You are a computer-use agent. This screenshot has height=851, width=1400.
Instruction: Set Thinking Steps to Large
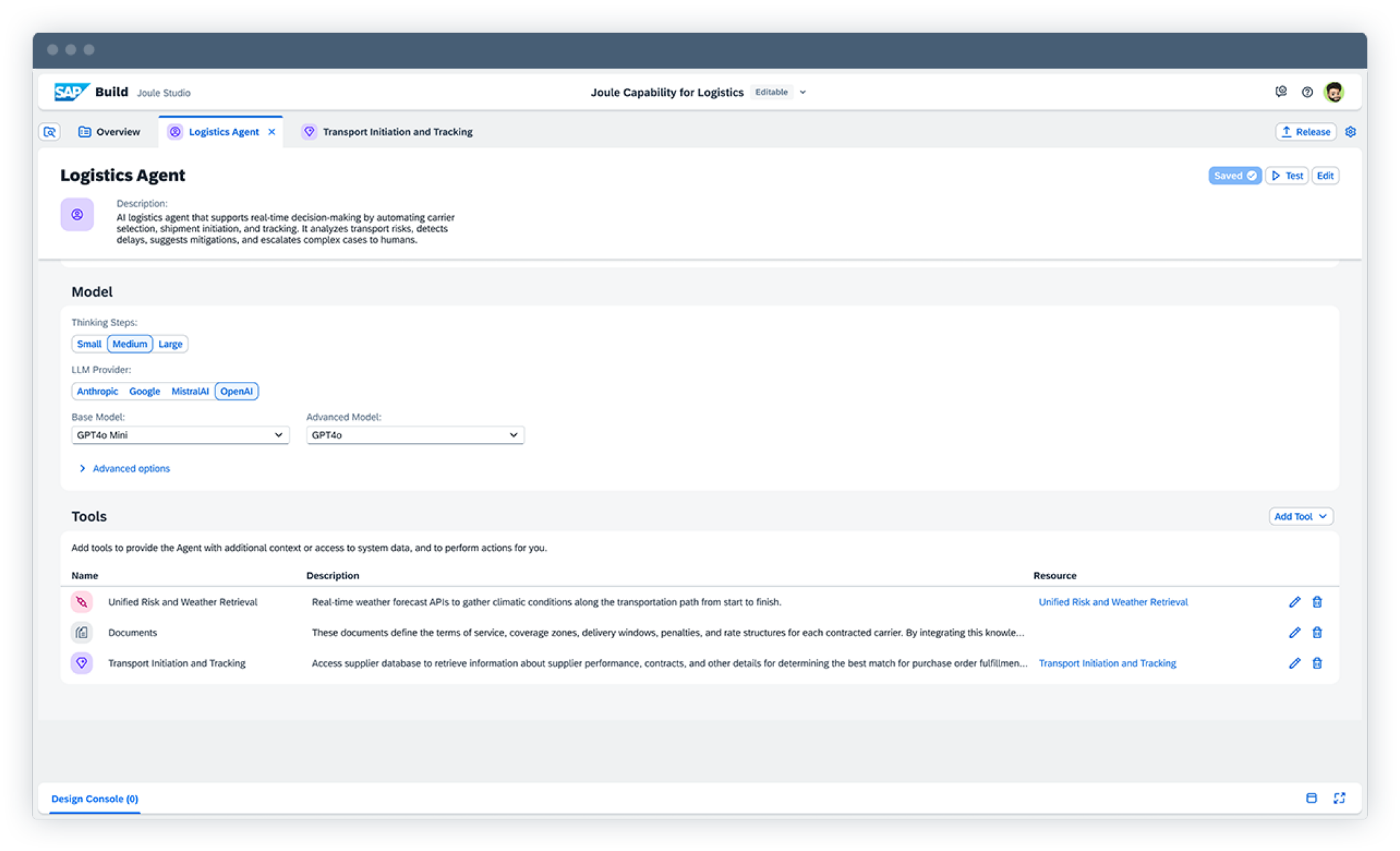point(170,344)
